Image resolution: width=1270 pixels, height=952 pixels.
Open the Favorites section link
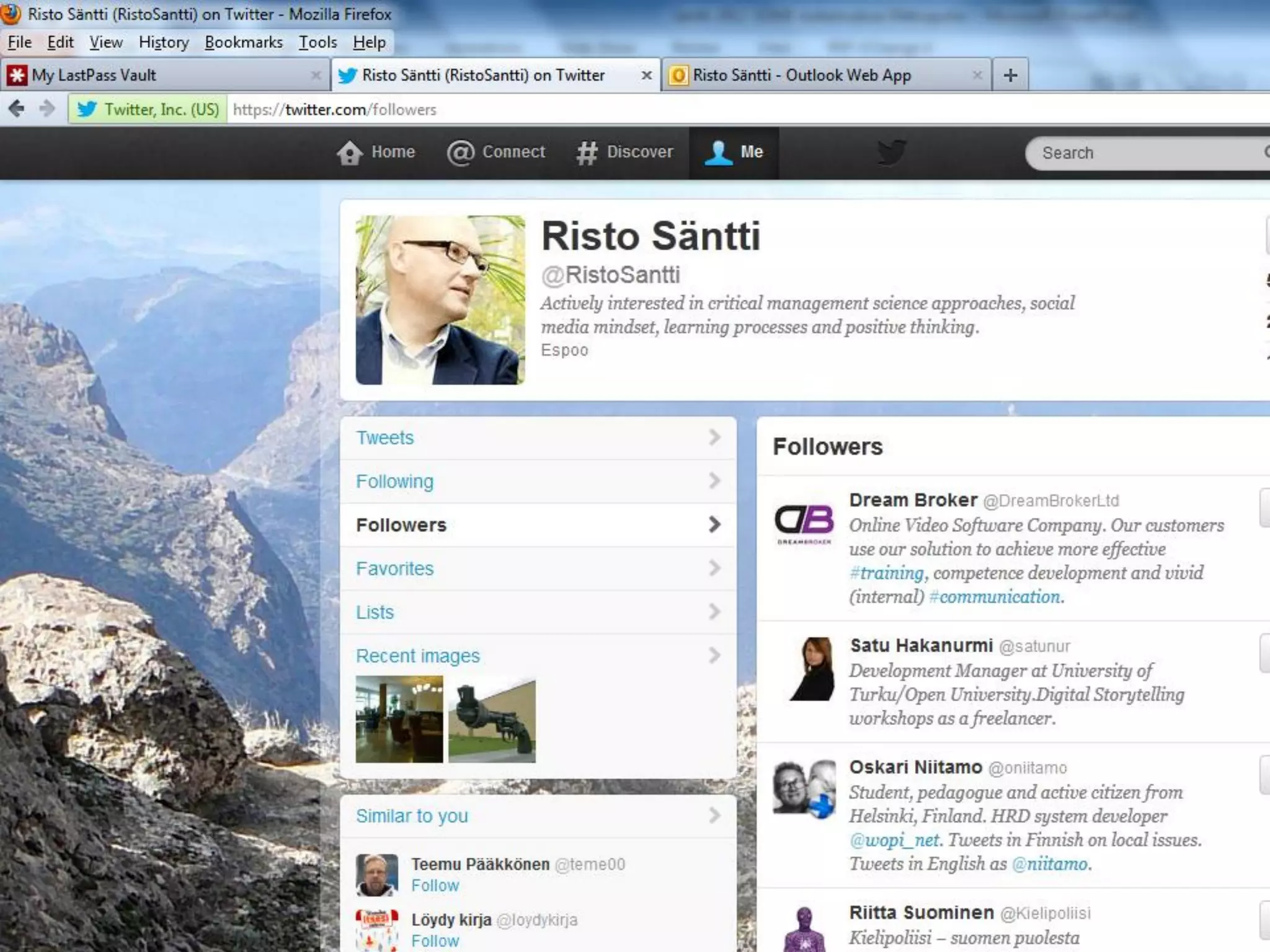[x=394, y=568]
